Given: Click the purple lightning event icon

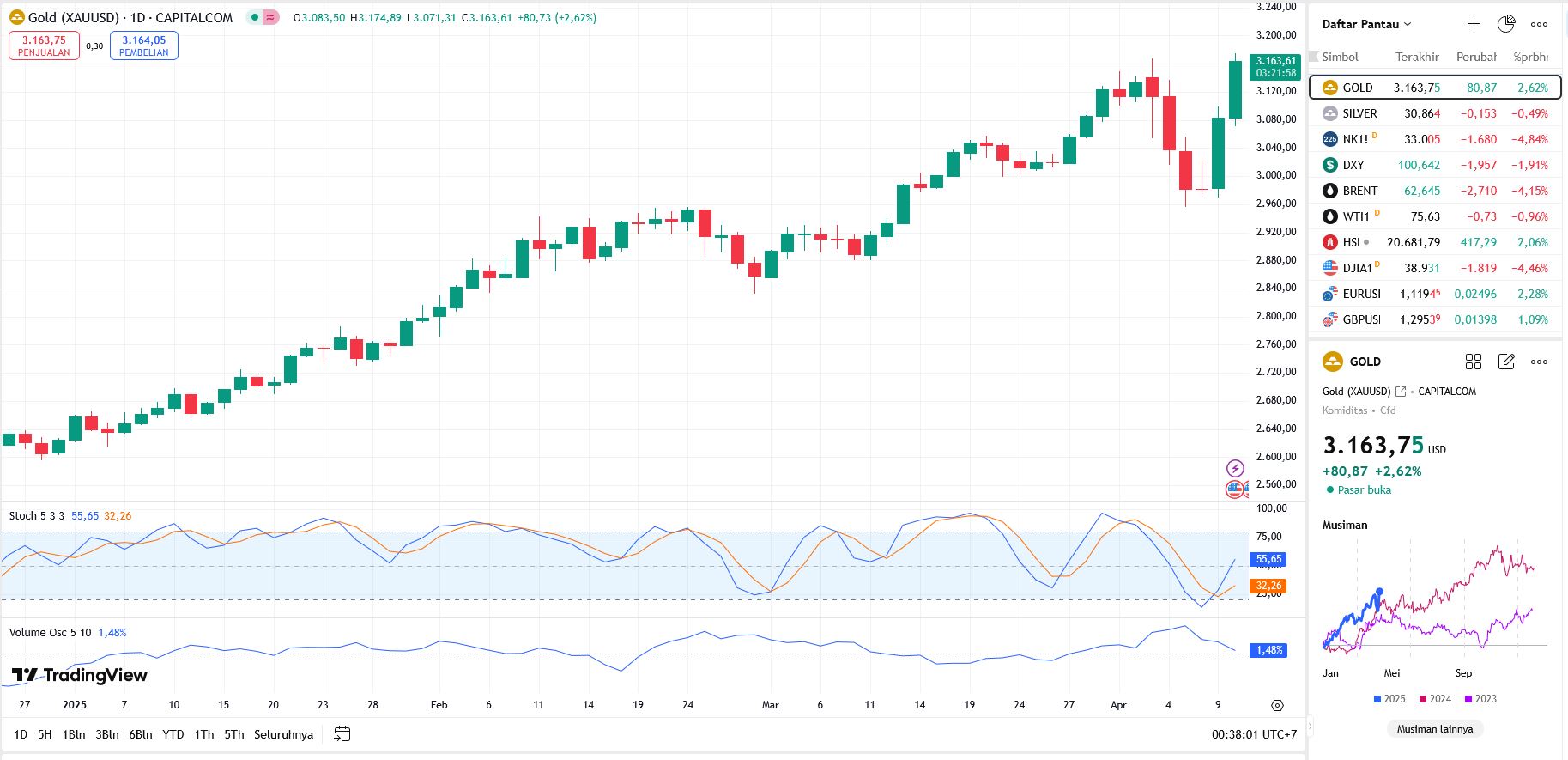Looking at the screenshot, I should coord(1235,468).
